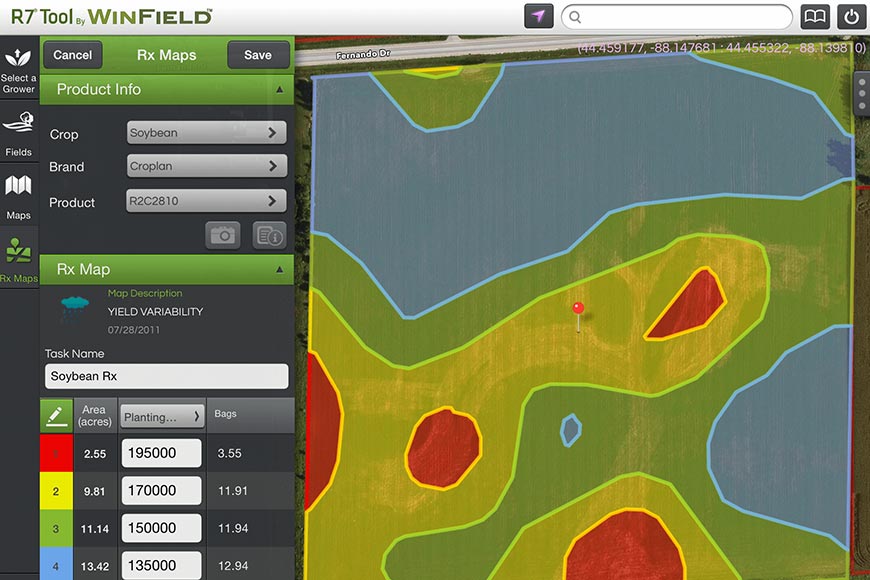Open Fields in the sidebar
This screenshot has width=870, height=580.
coord(19,133)
